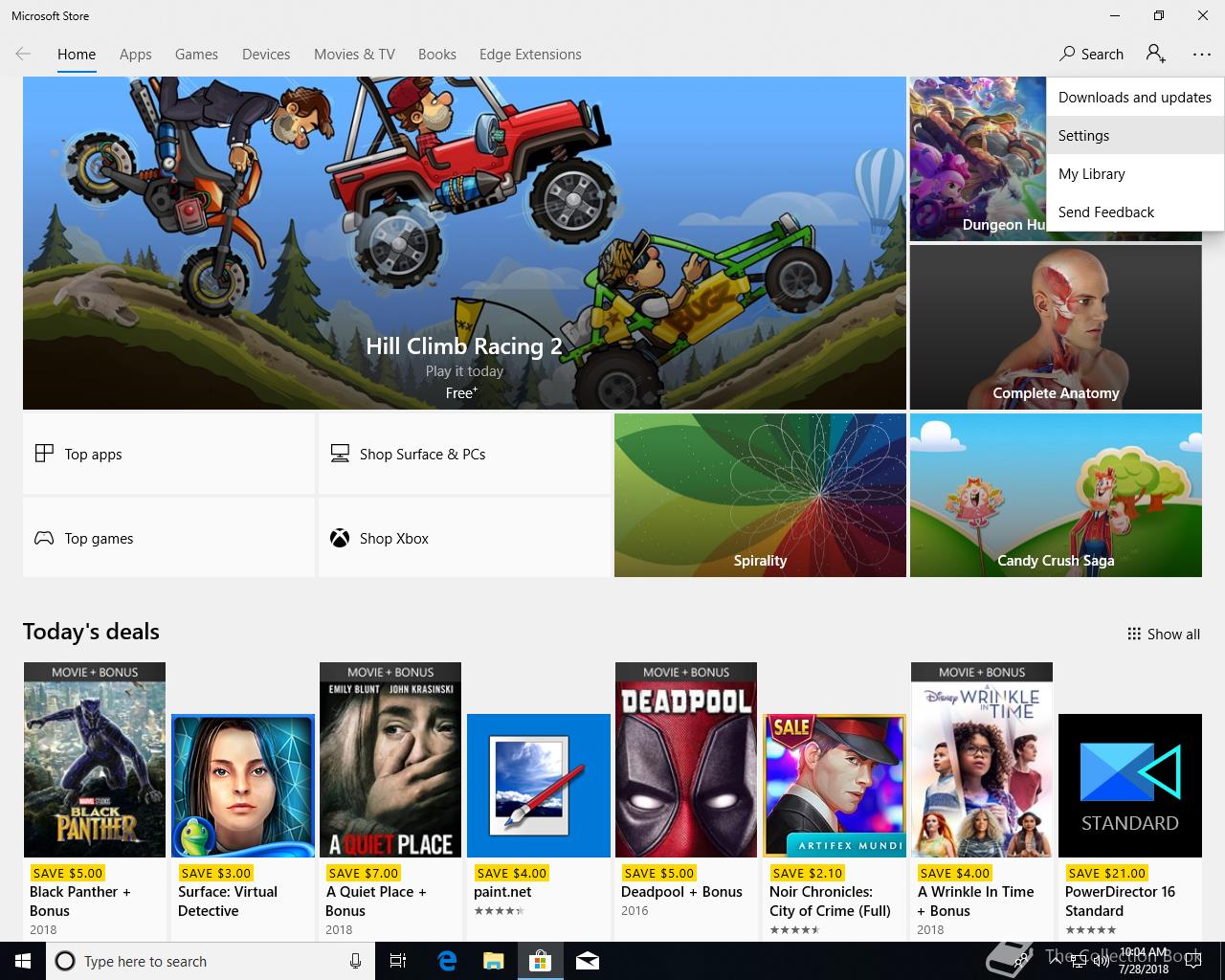This screenshot has width=1225, height=980.
Task: Click the paint.net app icon
Action: tap(539, 786)
